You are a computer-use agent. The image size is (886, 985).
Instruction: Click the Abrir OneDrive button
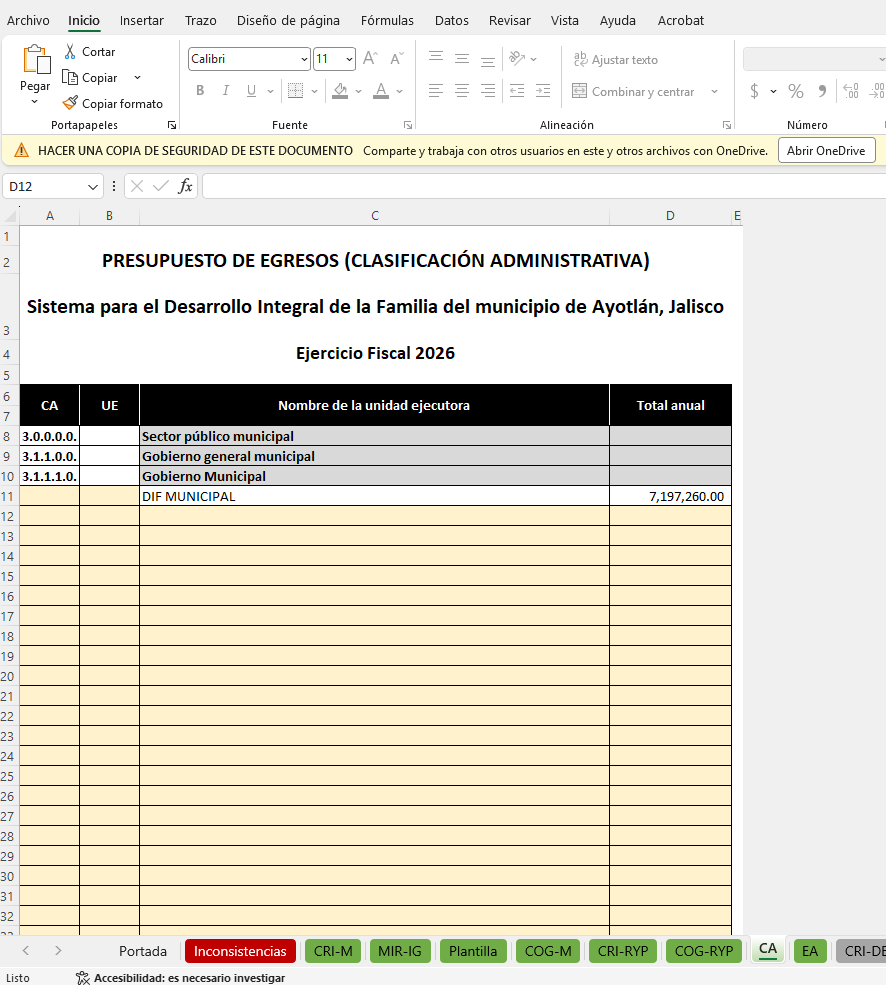pyautogui.click(x=826, y=151)
